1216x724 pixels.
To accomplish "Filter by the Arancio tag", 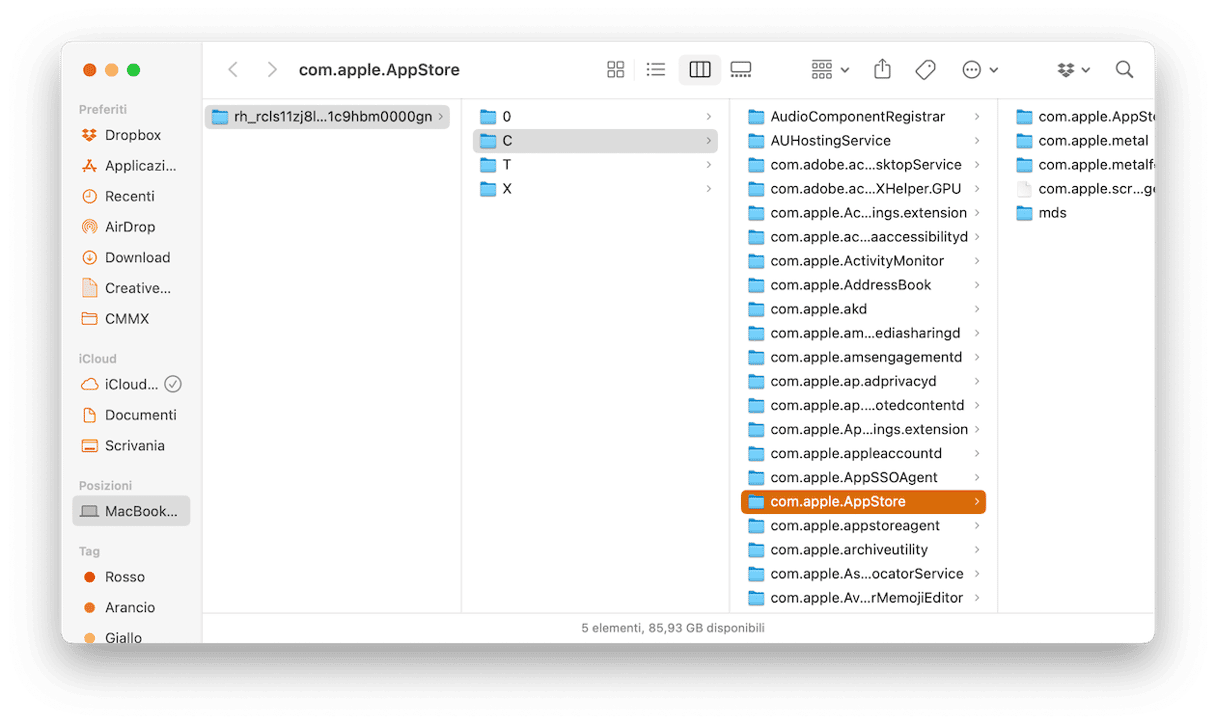I will click(x=131, y=607).
